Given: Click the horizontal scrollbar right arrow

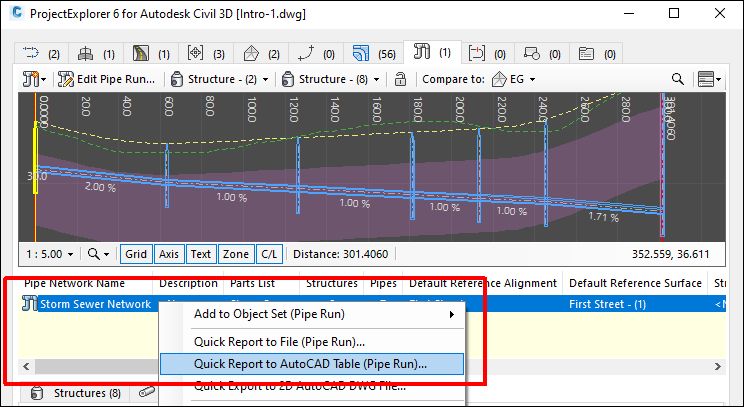Looking at the screenshot, I should (718, 366).
